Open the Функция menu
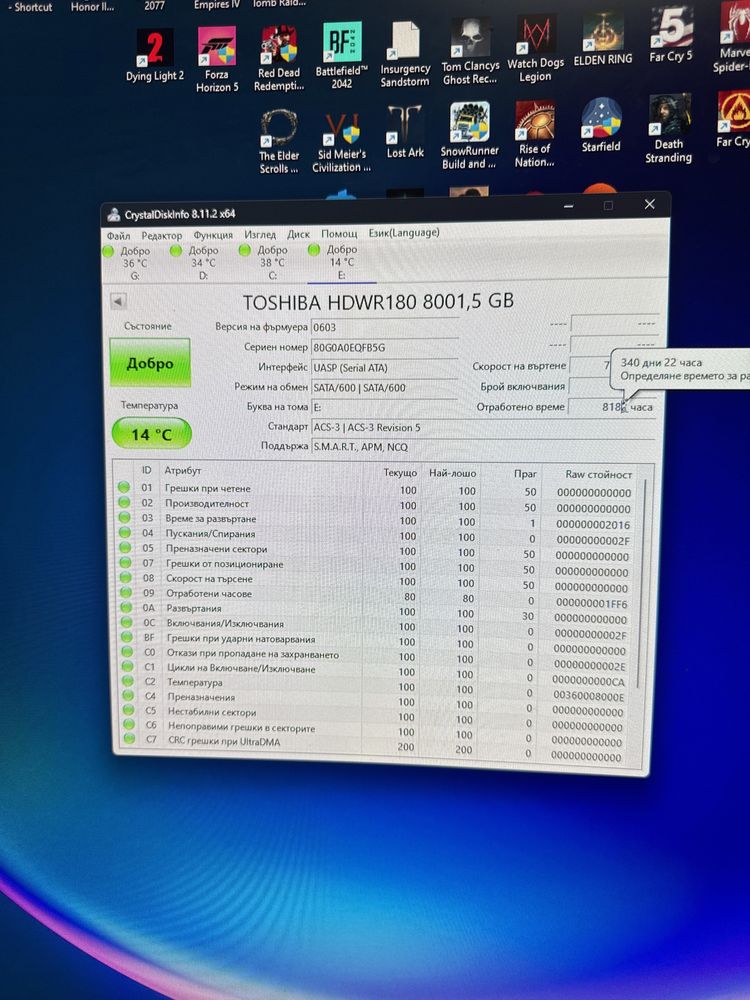This screenshot has height=1000, width=750. click(x=213, y=235)
